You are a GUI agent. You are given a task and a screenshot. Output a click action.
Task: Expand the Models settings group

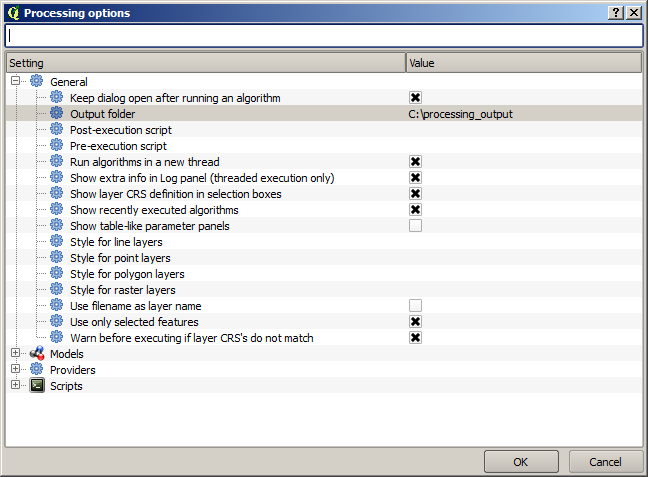[16, 354]
